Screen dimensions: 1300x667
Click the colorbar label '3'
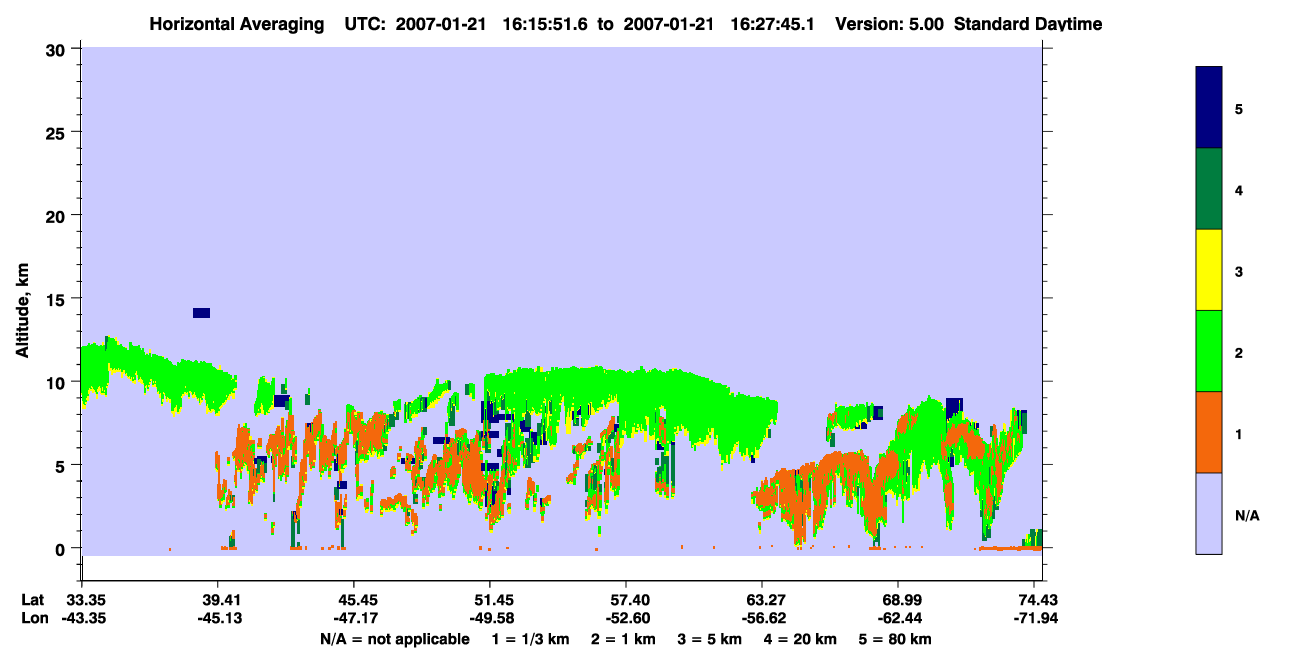pyautogui.click(x=1239, y=270)
